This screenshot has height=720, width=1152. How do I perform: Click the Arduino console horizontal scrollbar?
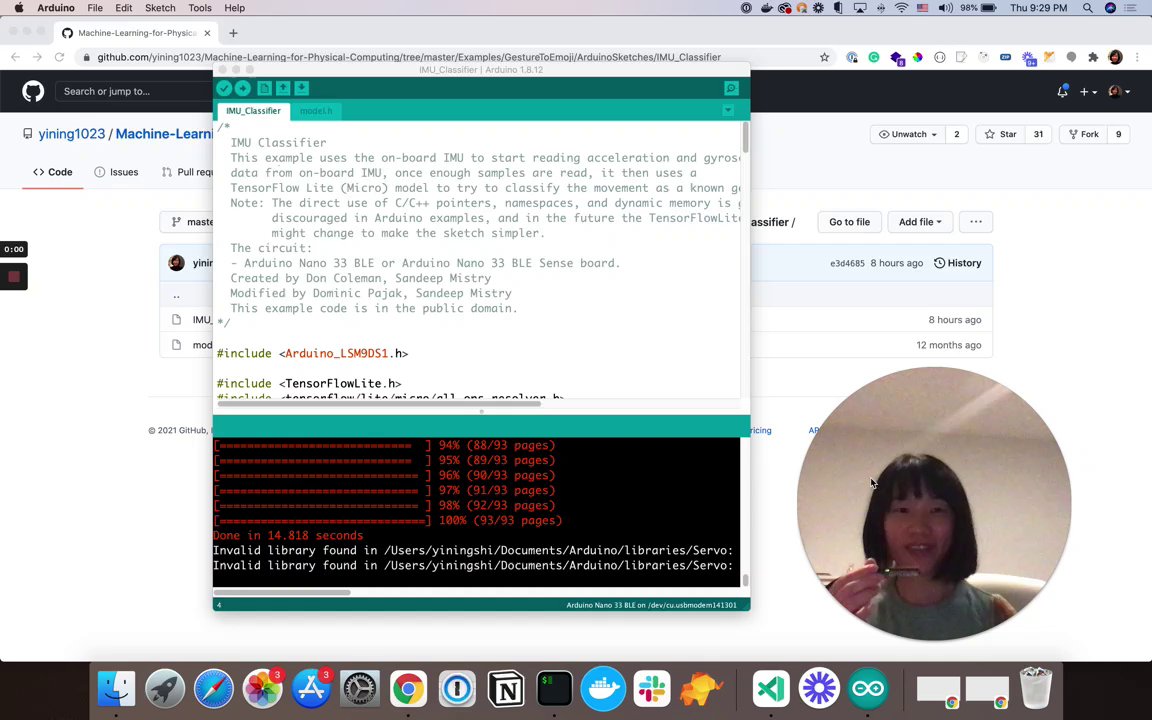282,592
